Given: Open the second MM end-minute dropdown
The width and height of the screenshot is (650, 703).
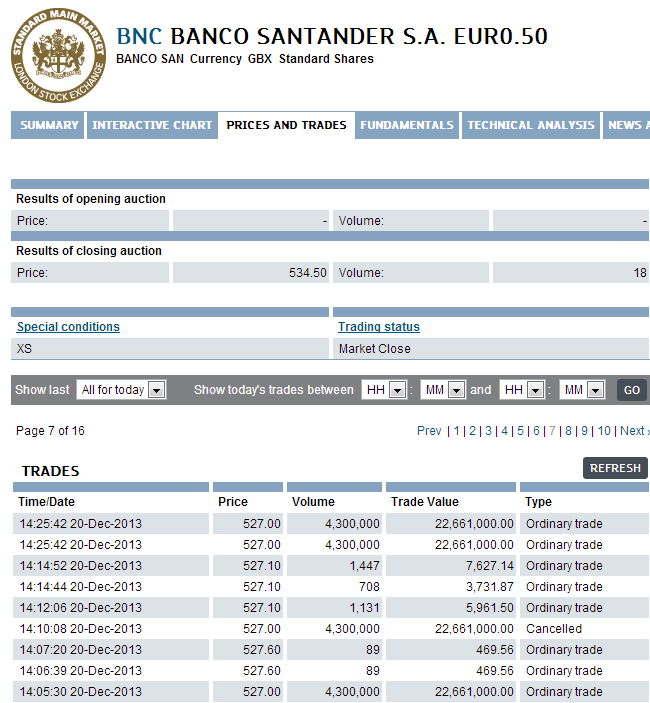Looking at the screenshot, I should coord(582,390).
